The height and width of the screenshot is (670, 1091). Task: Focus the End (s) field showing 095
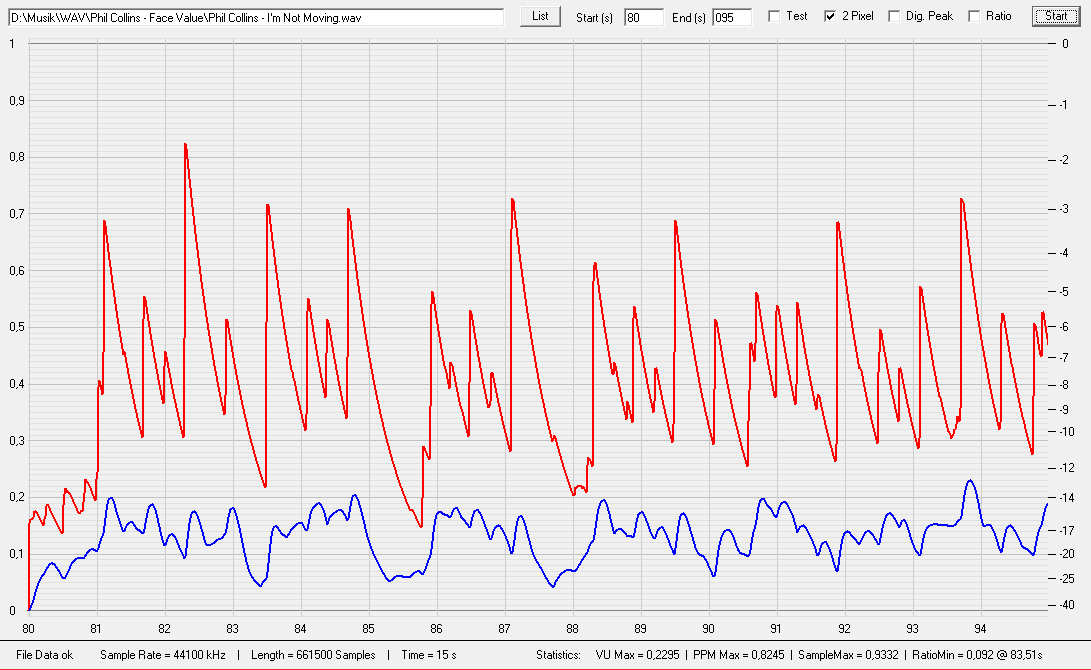(732, 17)
